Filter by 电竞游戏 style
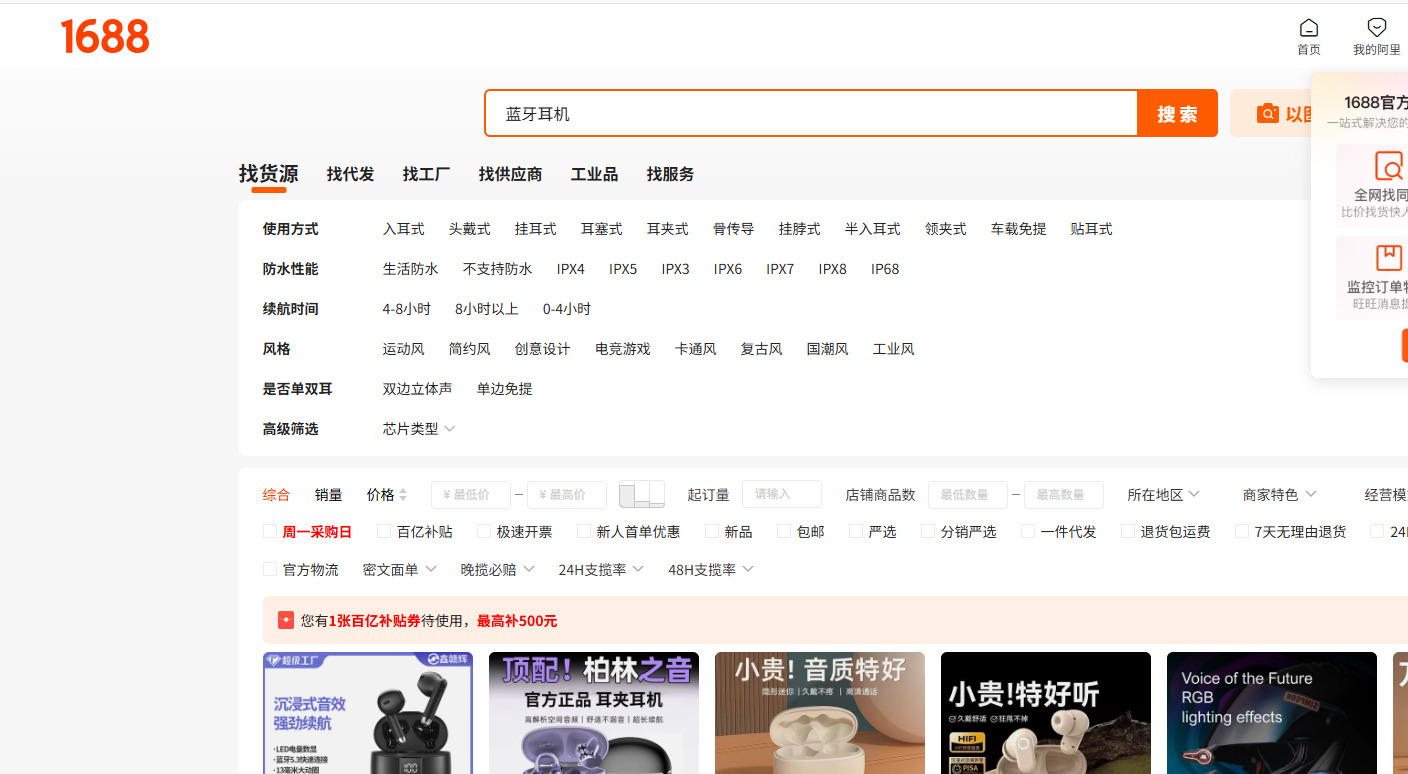 pos(622,349)
